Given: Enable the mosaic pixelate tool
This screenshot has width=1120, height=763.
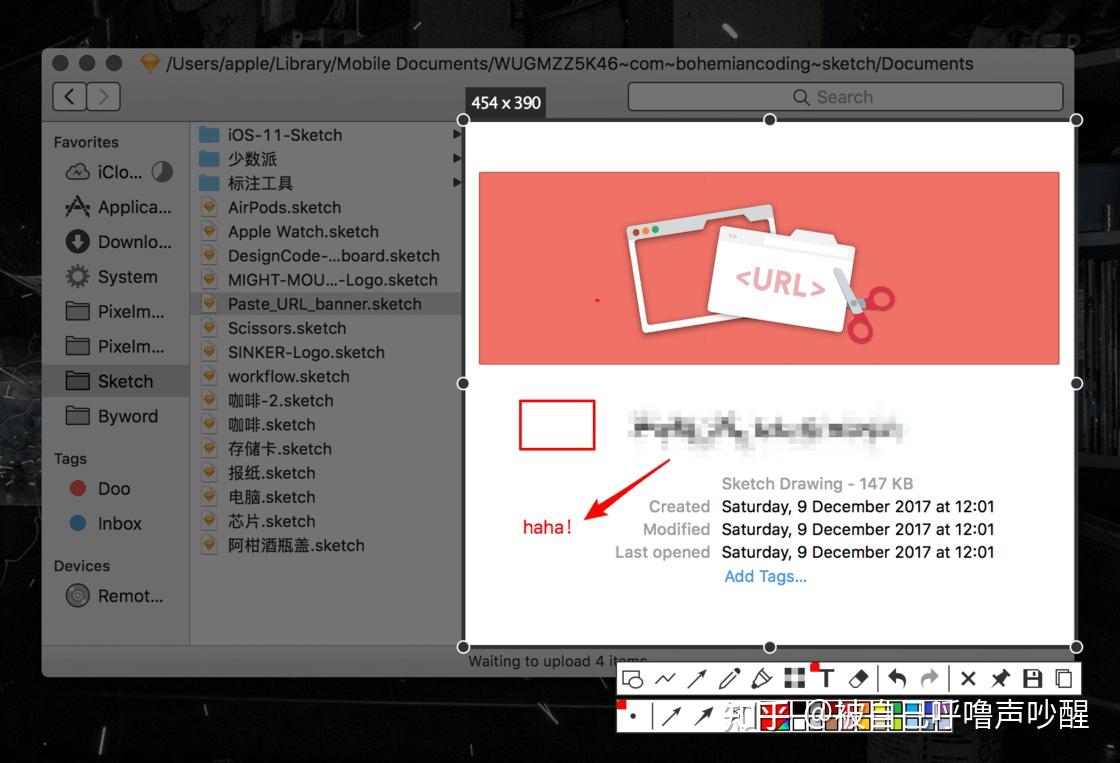Looking at the screenshot, I should click(794, 678).
